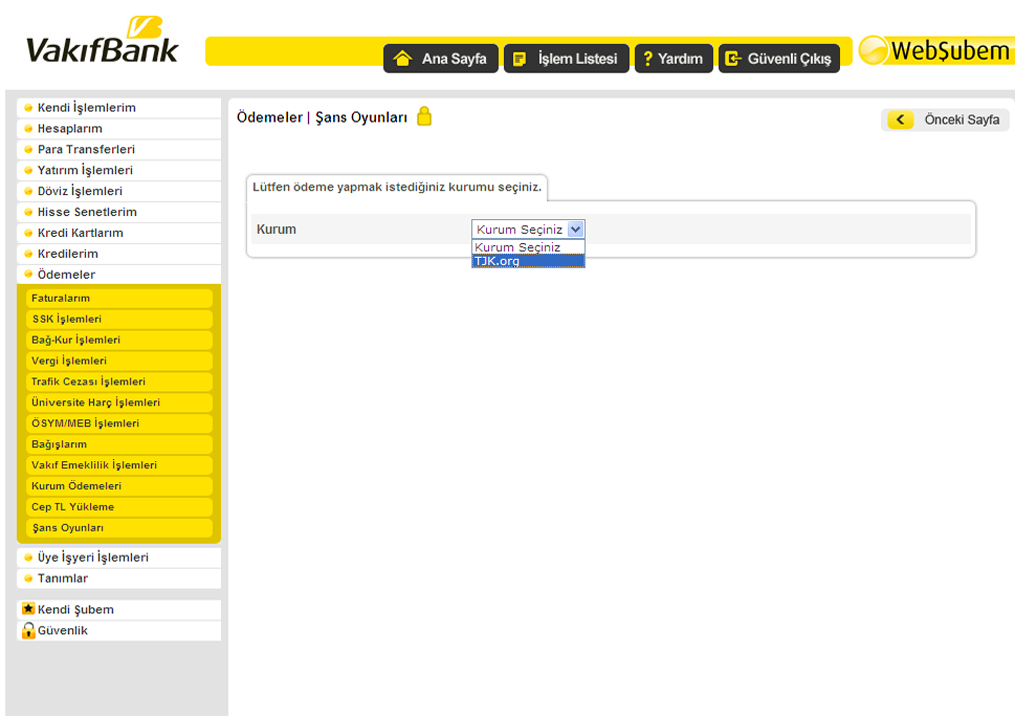1015x716 pixels.
Task: Click the home icon beside Ana Sayfa
Action: click(403, 59)
